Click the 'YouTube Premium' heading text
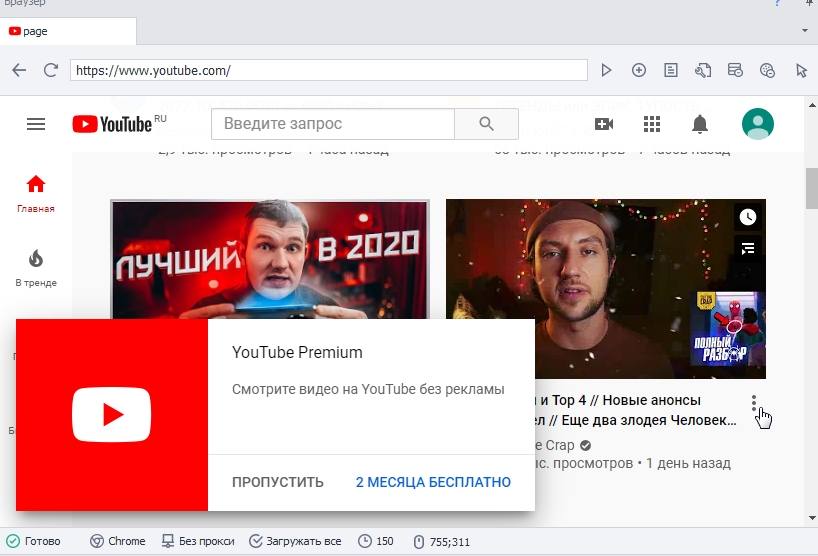The width and height of the screenshot is (818, 556). (297, 353)
